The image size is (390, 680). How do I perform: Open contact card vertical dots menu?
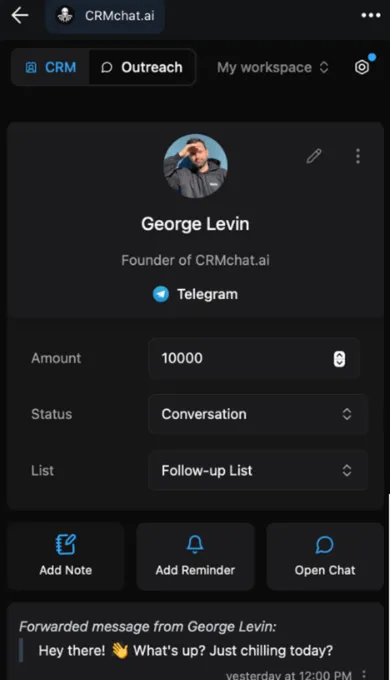pos(358,156)
